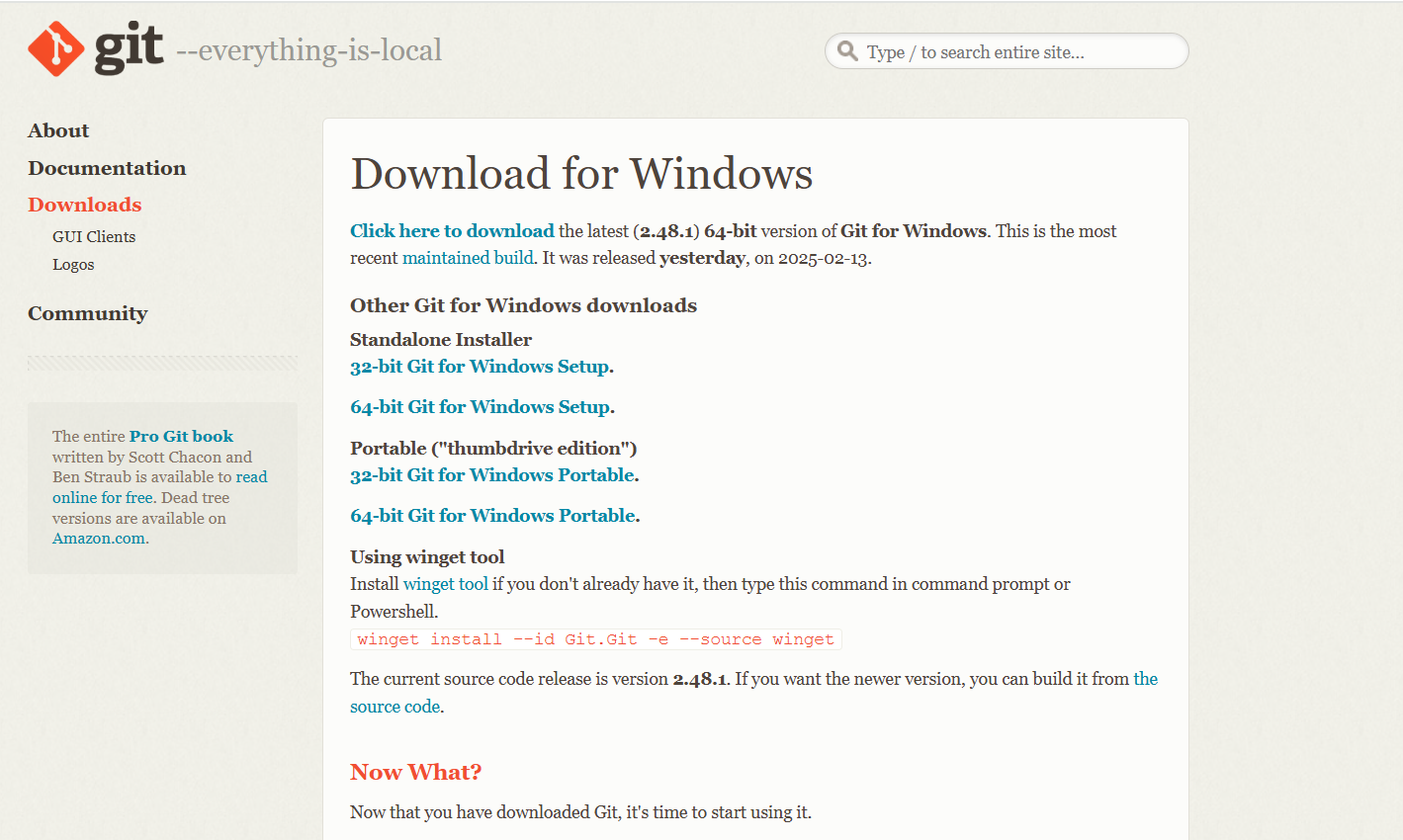Open the Documentation menu item
The height and width of the screenshot is (840, 1403).
coord(107,168)
